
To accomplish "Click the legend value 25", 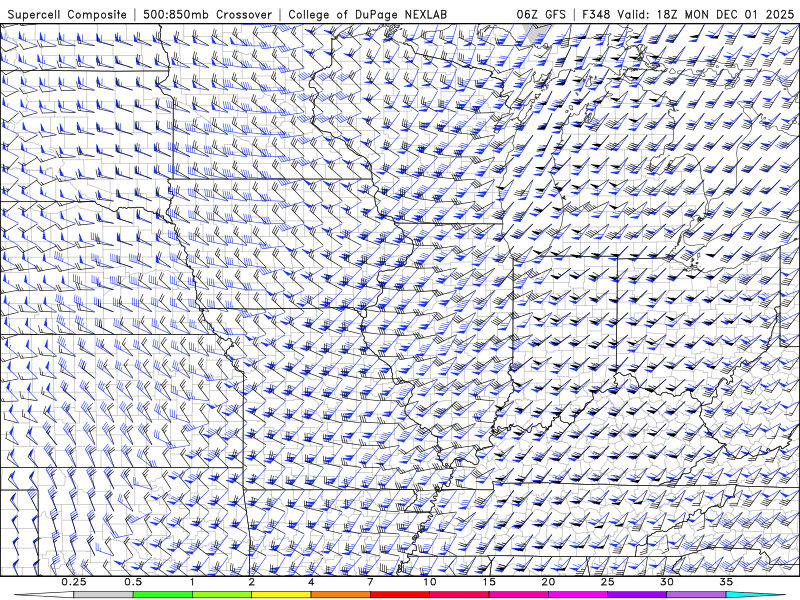I will coord(607,582).
